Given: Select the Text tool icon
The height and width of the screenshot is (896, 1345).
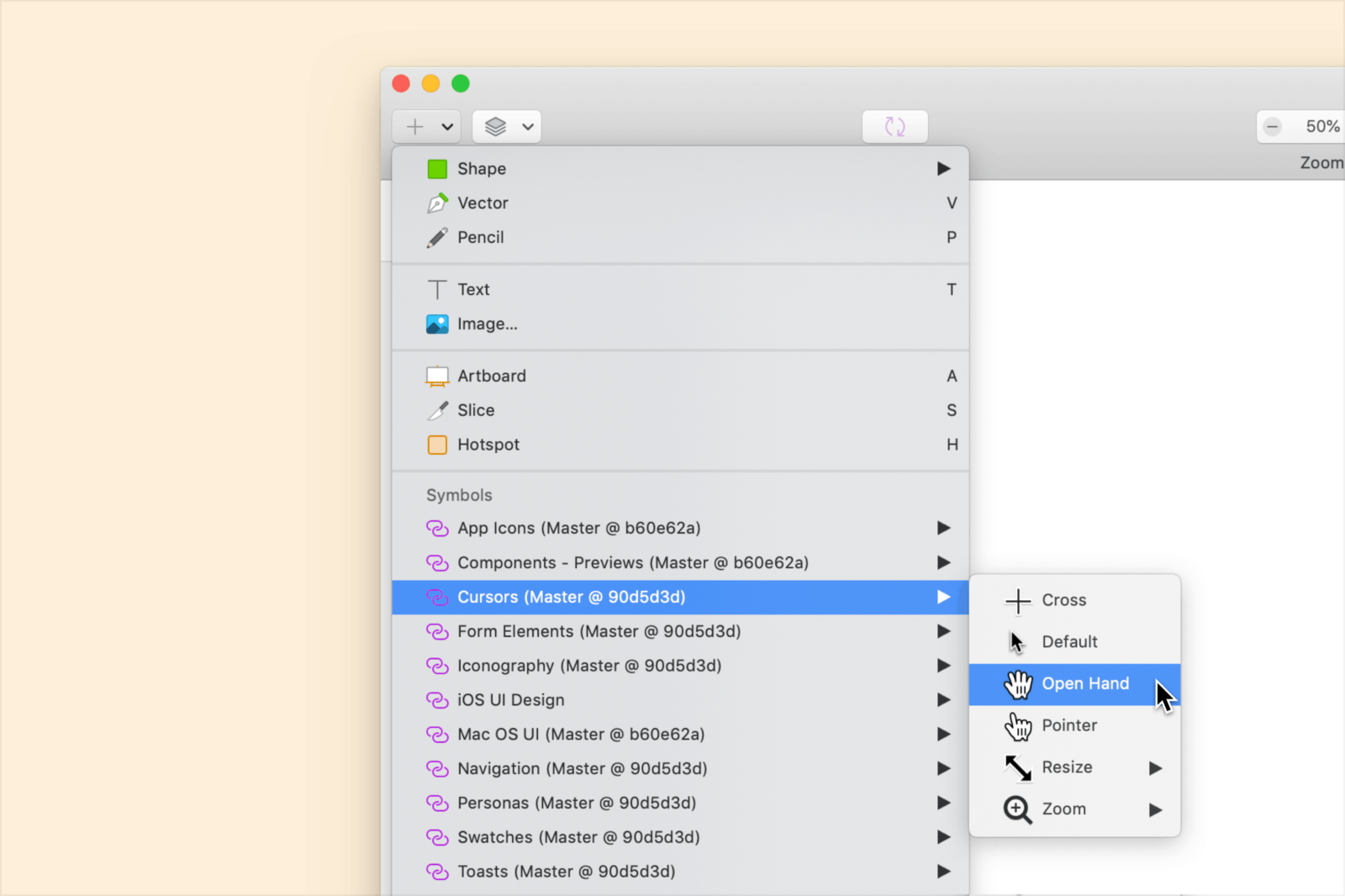Looking at the screenshot, I should pyautogui.click(x=437, y=290).
